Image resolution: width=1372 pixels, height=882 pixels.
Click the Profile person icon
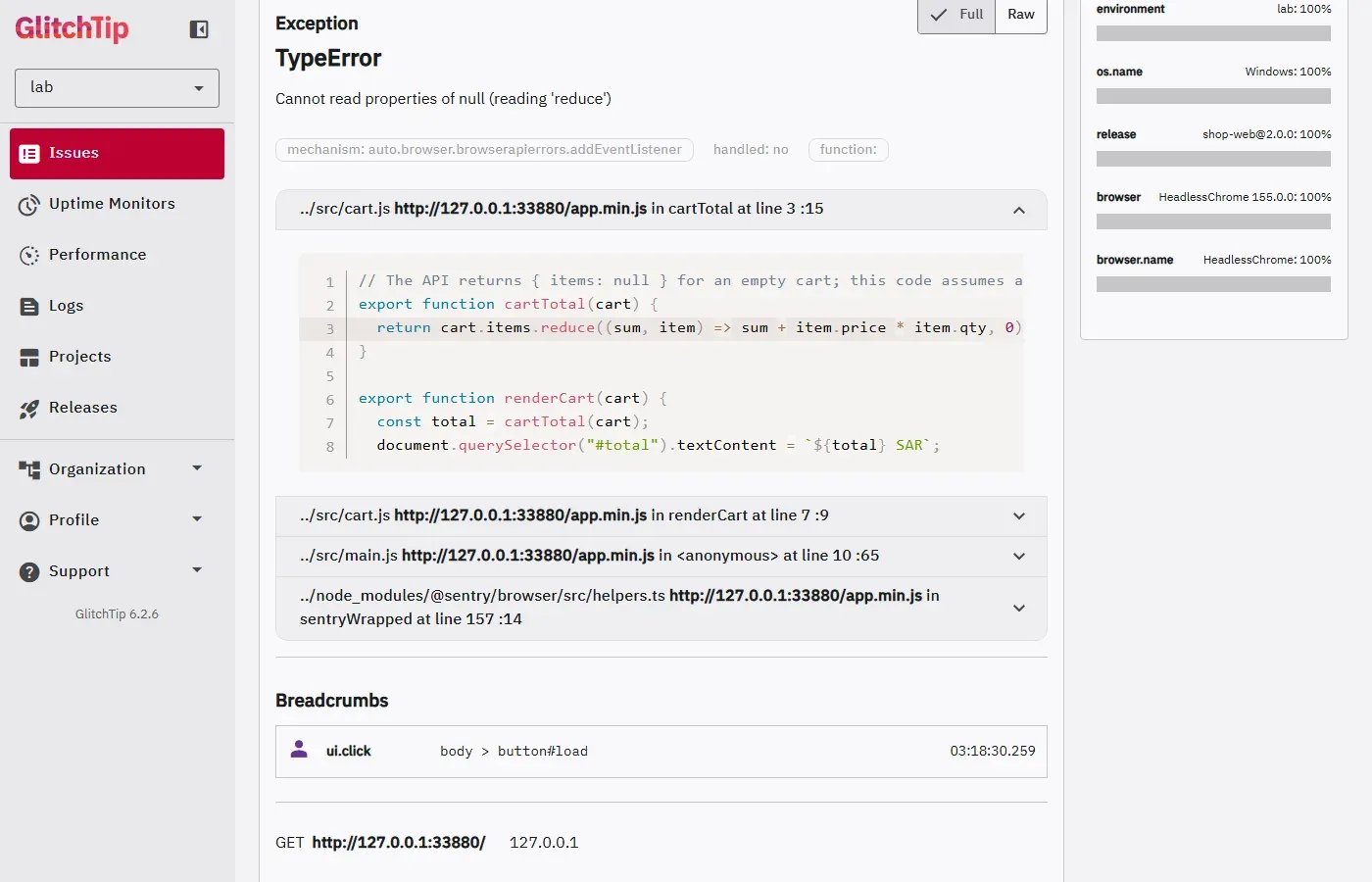[x=29, y=520]
